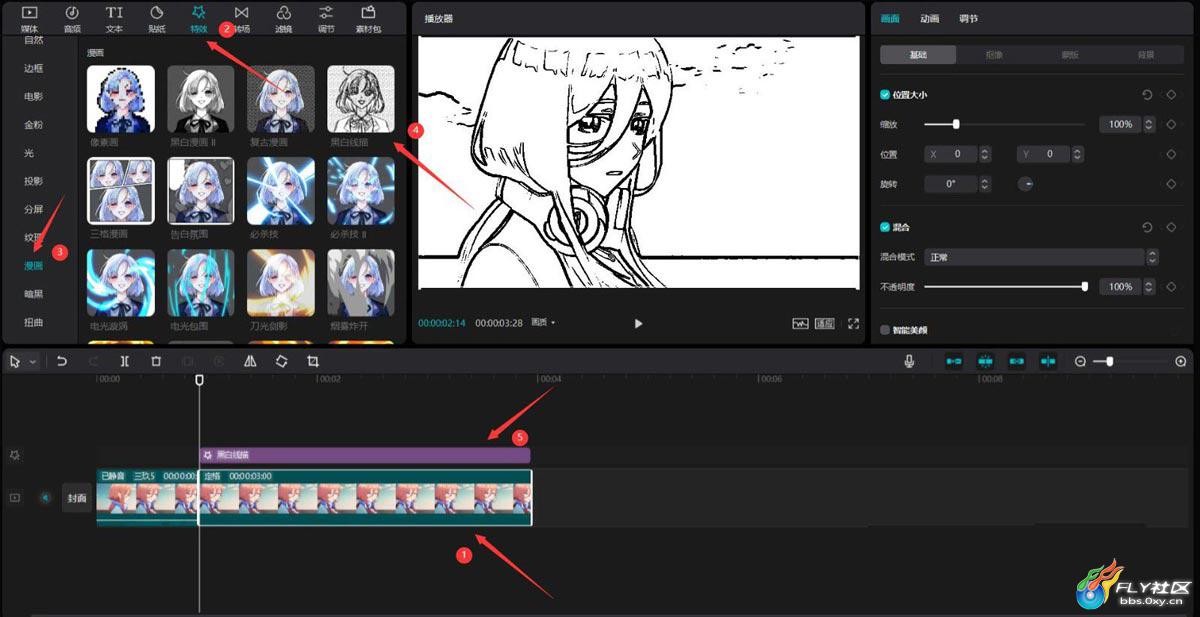Open the 文本 (Text) tab icon
Screen dimensions: 1200x617
[114, 12]
